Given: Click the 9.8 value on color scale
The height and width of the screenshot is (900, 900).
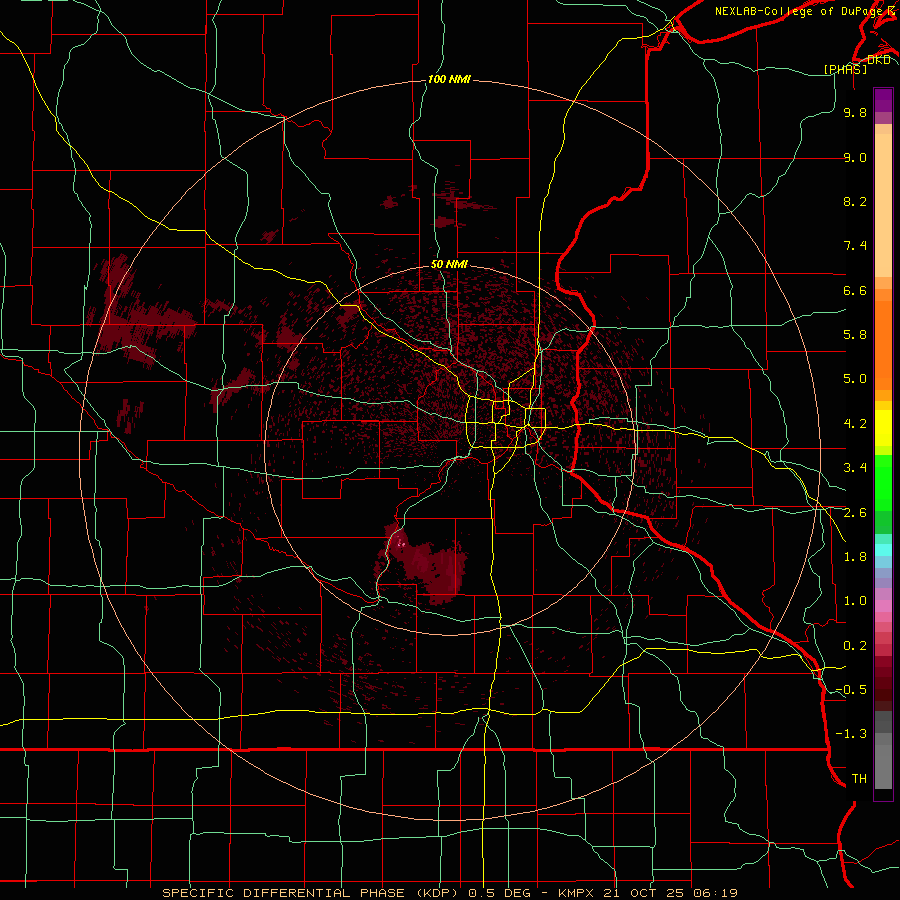Looking at the screenshot, I should (x=855, y=112).
